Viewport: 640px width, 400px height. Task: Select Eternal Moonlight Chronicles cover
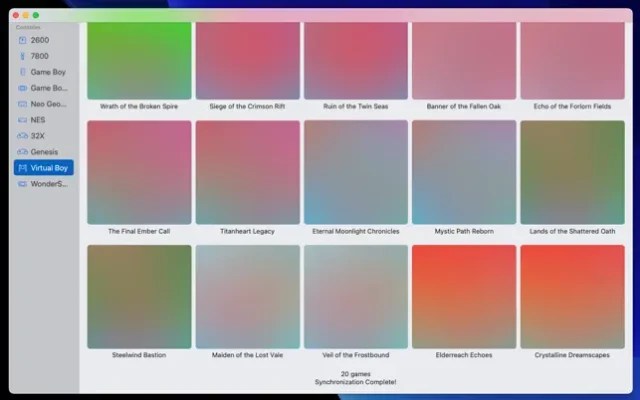click(356, 172)
